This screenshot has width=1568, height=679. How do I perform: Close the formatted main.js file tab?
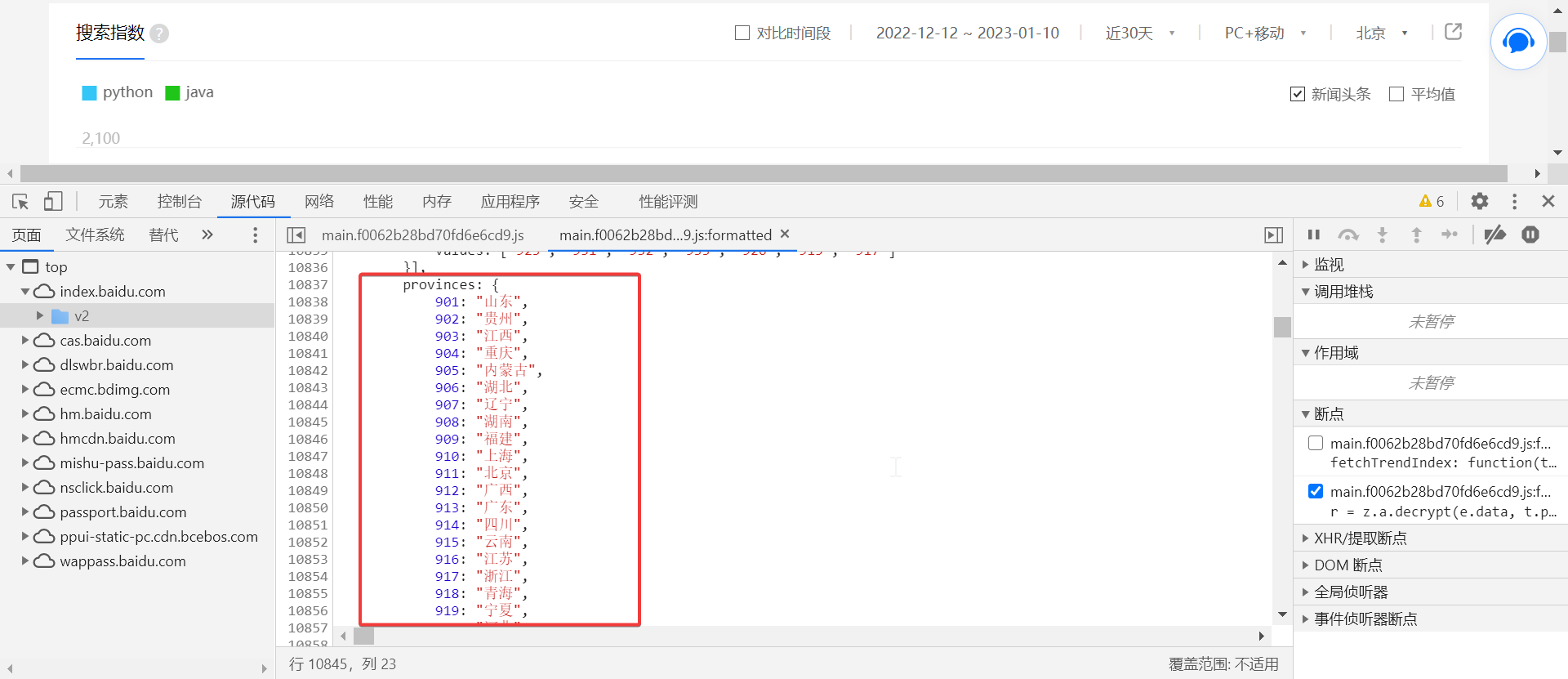pos(785,234)
